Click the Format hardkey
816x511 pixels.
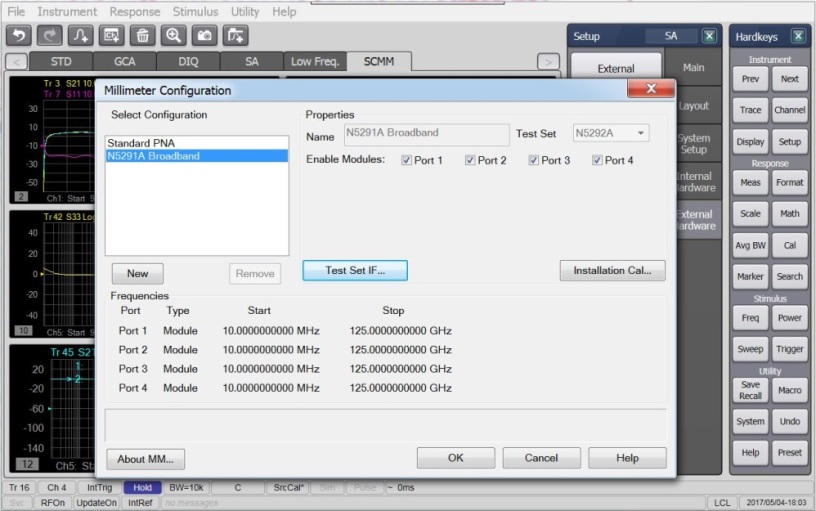[789, 183]
